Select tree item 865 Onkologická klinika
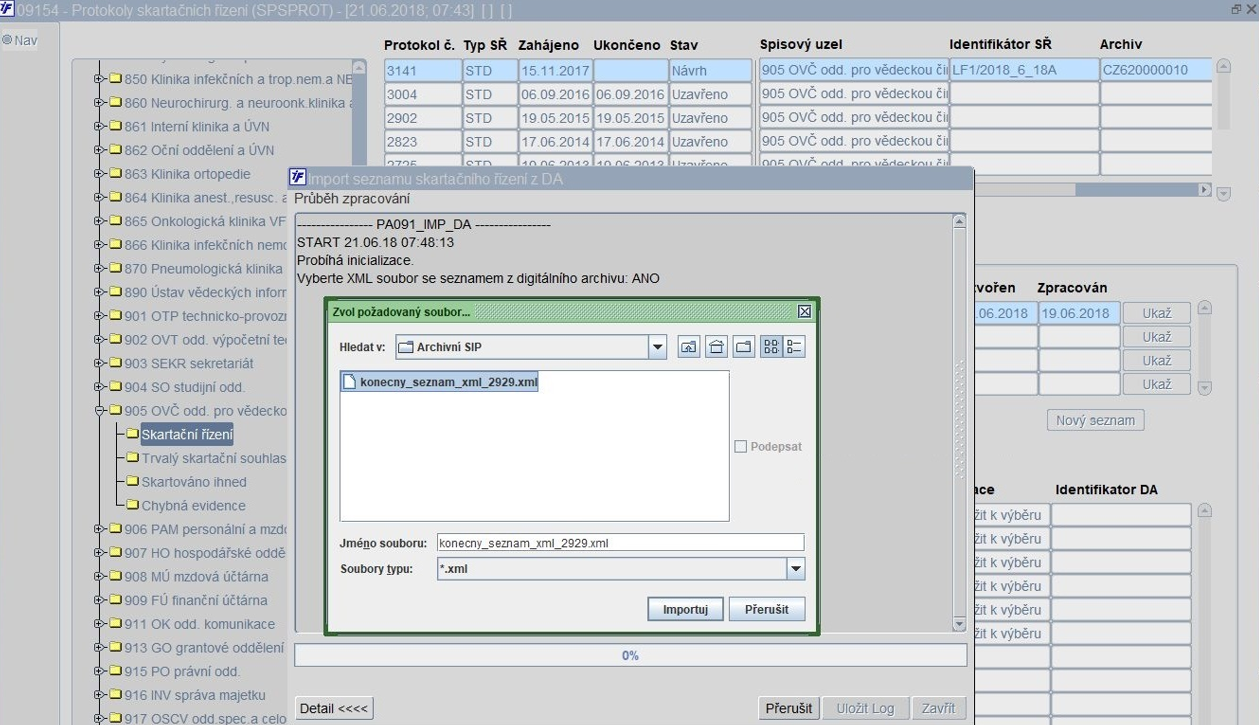Viewport: 1259px width, 725px height. coord(206,221)
